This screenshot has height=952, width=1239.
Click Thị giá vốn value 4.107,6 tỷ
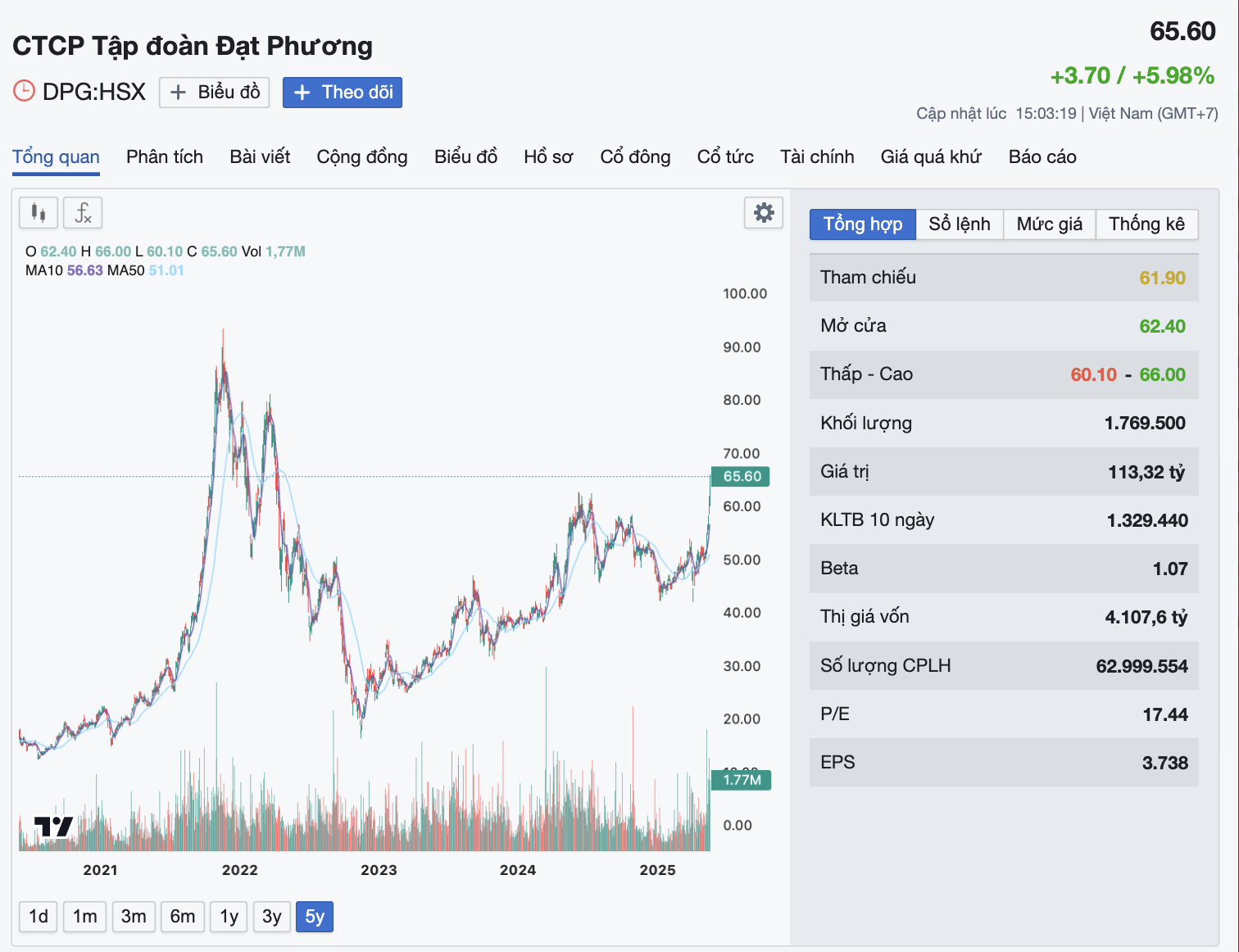click(1146, 617)
